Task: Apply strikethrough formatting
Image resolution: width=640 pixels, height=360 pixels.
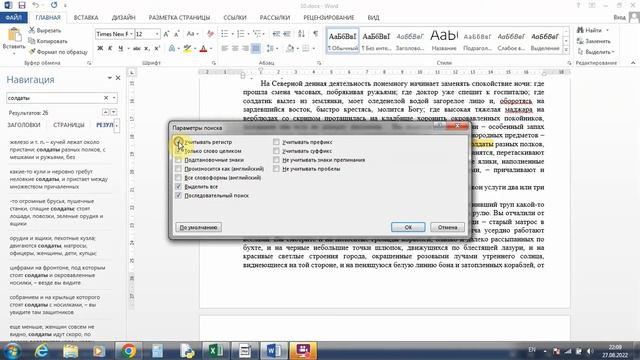Action: coord(137,49)
